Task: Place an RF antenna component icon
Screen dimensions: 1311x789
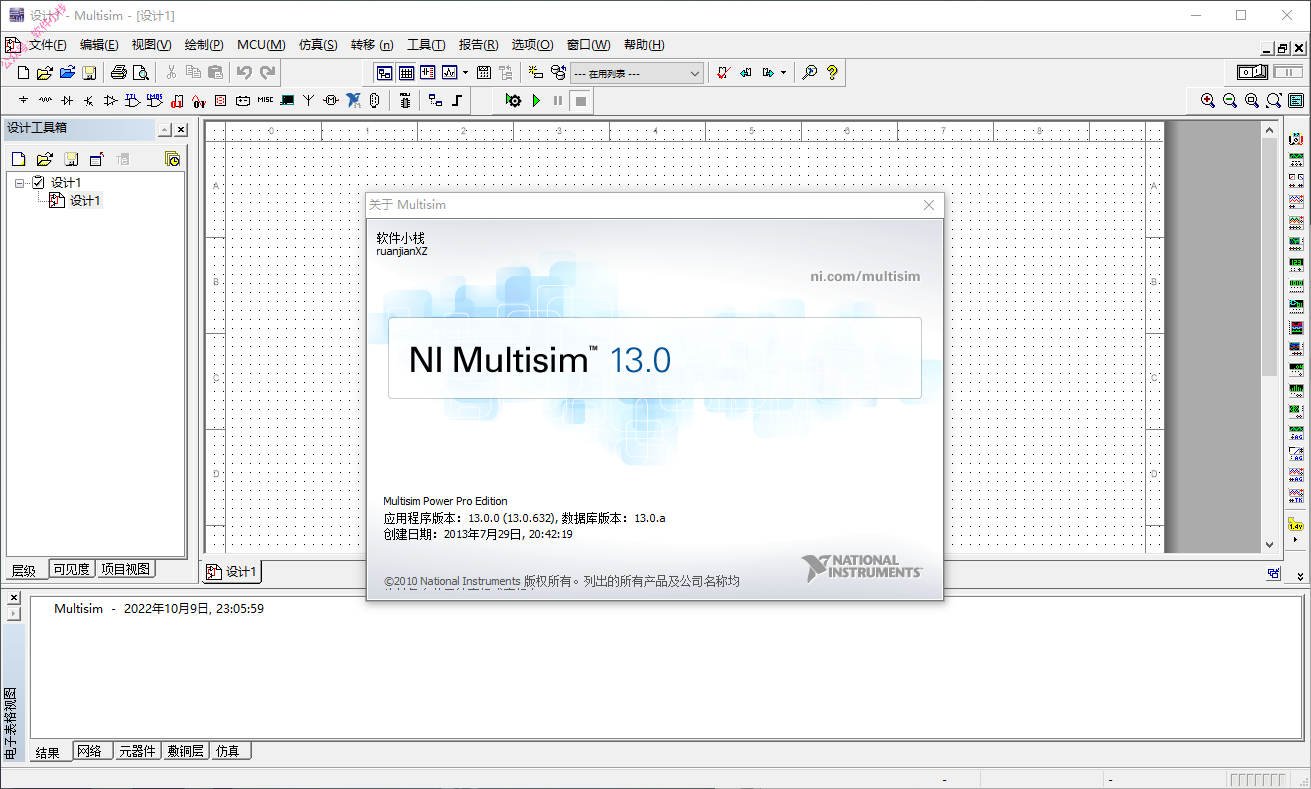Action: (x=309, y=100)
